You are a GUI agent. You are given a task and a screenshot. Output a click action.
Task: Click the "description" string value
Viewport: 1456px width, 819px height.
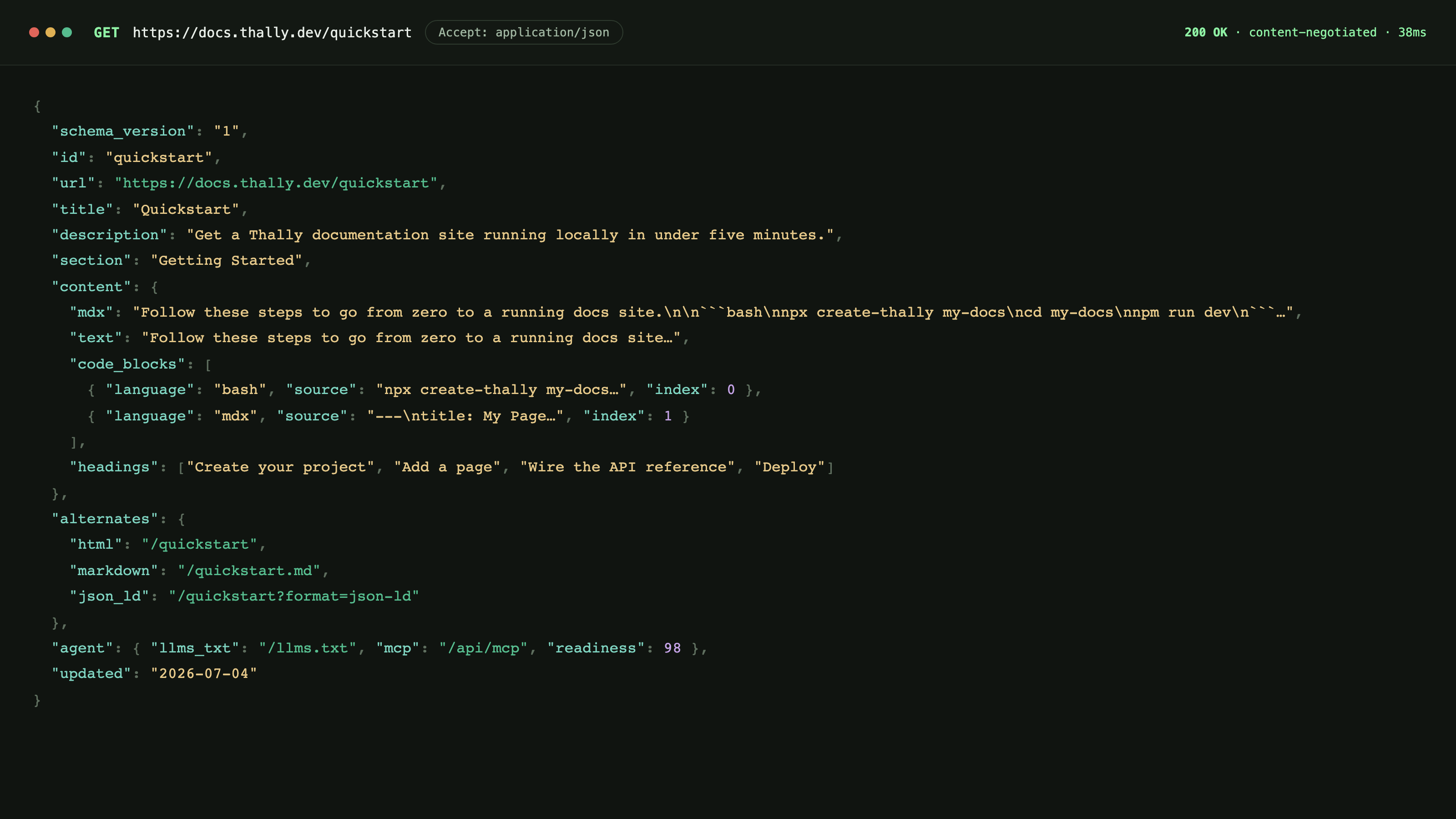[x=510, y=235]
